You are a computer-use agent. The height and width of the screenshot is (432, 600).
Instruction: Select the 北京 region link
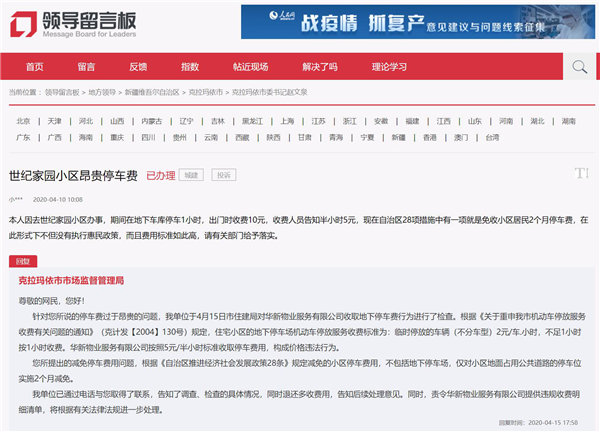click(x=23, y=120)
